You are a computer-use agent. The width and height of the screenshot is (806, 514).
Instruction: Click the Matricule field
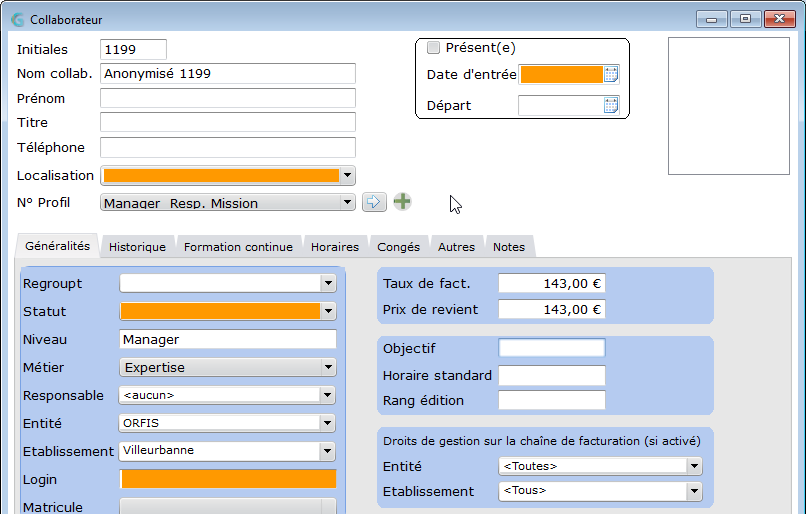point(228,506)
